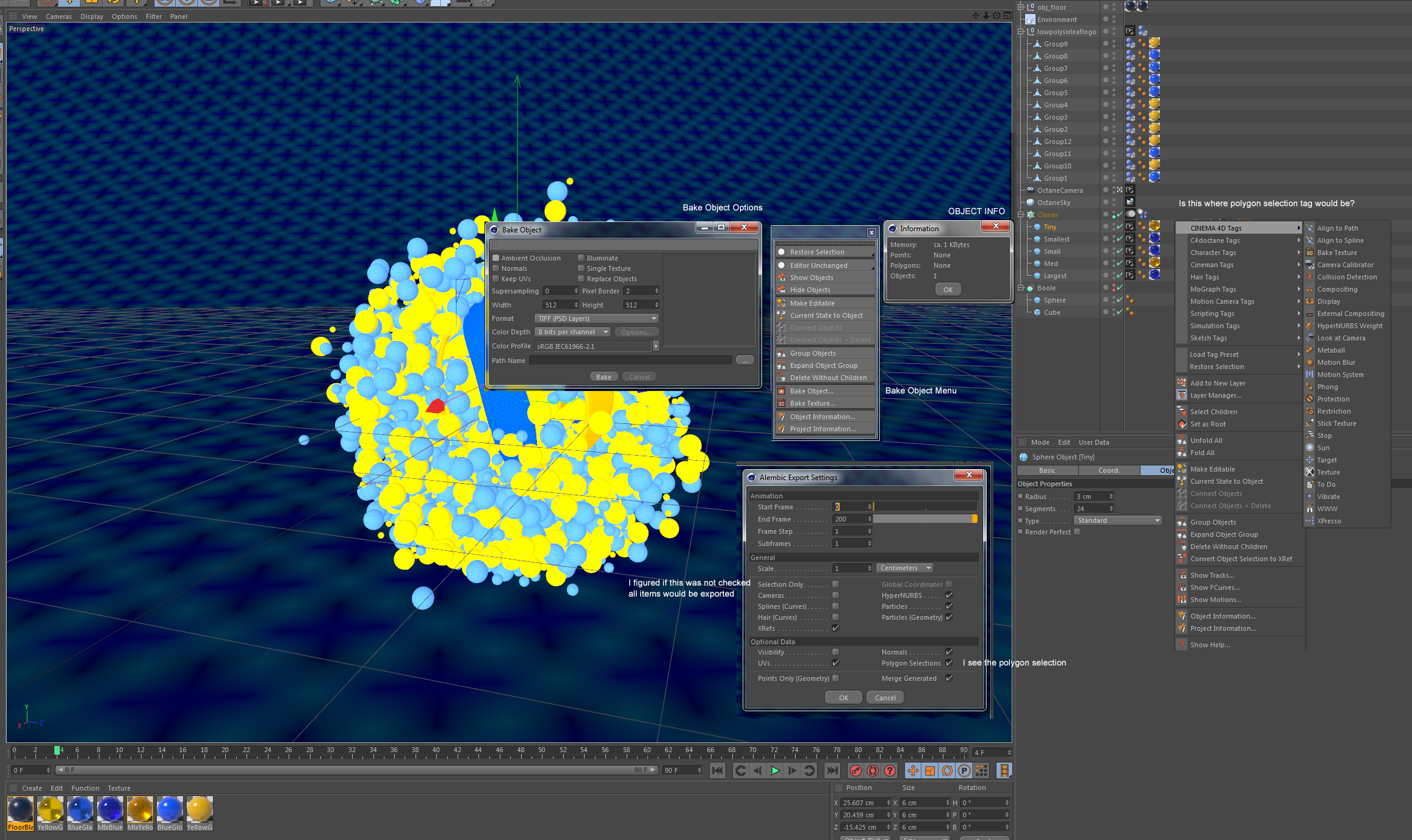This screenshot has height=840, width=1412.
Task: Click the red Record Active Objects key icon
Action: click(x=855, y=770)
